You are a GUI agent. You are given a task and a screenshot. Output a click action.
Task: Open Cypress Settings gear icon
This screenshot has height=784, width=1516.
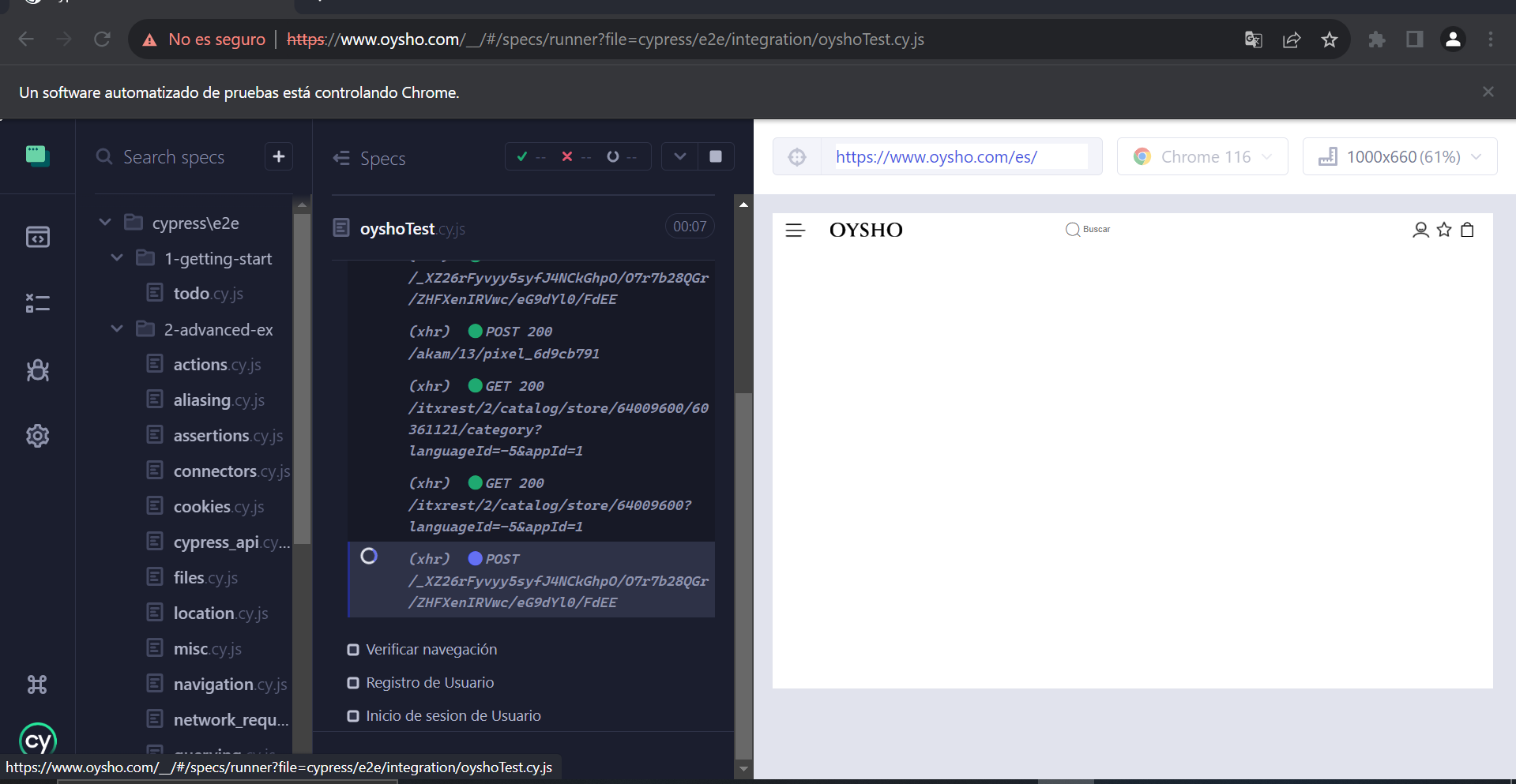pyautogui.click(x=37, y=436)
